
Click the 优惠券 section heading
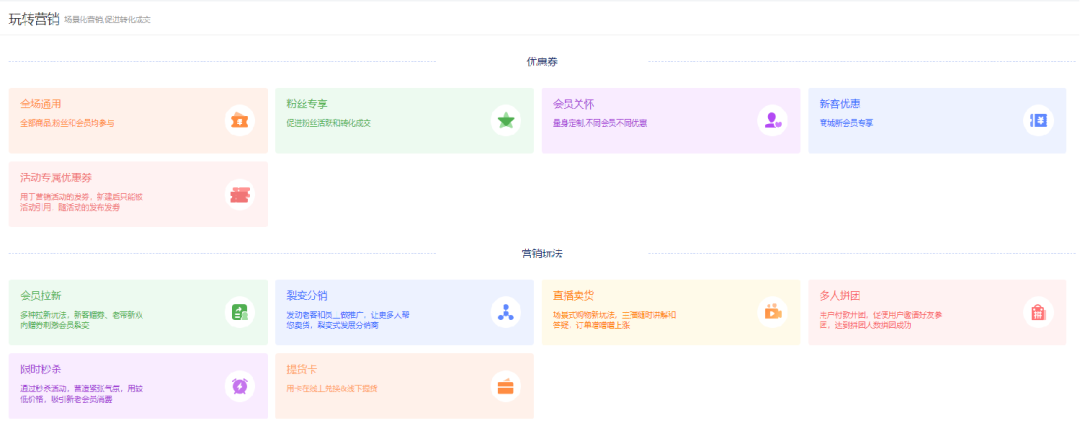(542, 61)
